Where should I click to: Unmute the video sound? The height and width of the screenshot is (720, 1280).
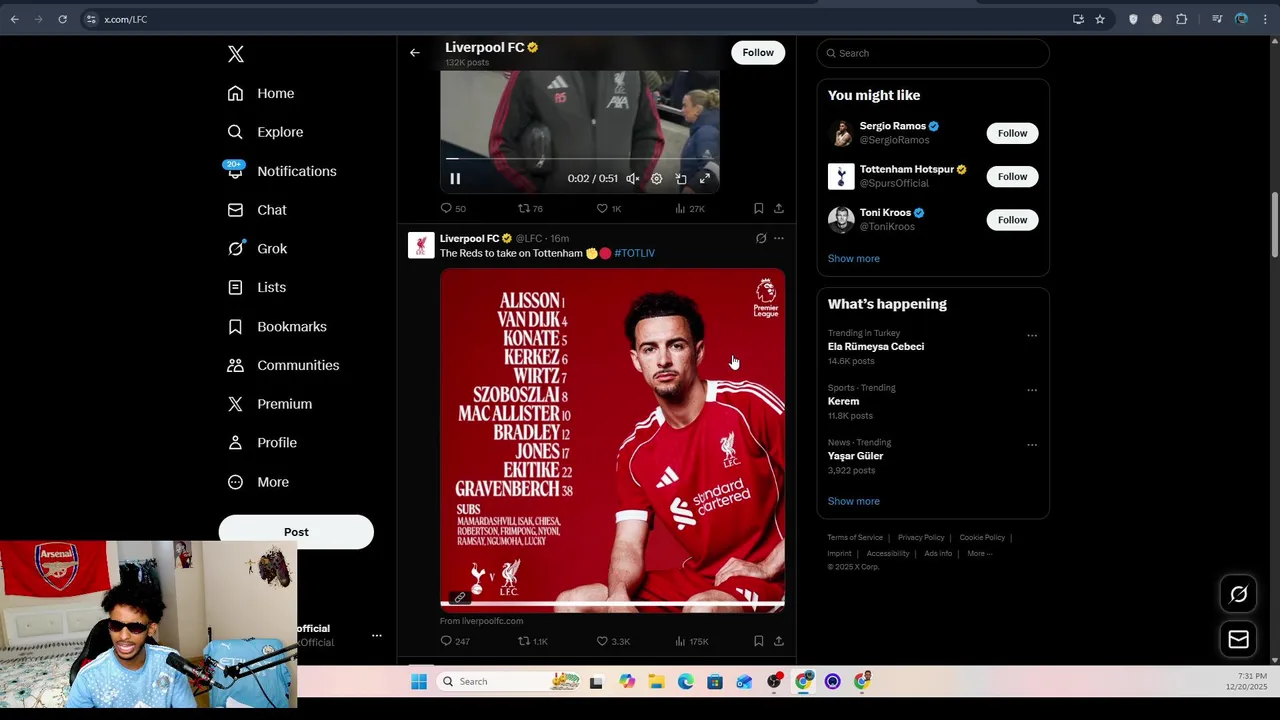coord(633,179)
